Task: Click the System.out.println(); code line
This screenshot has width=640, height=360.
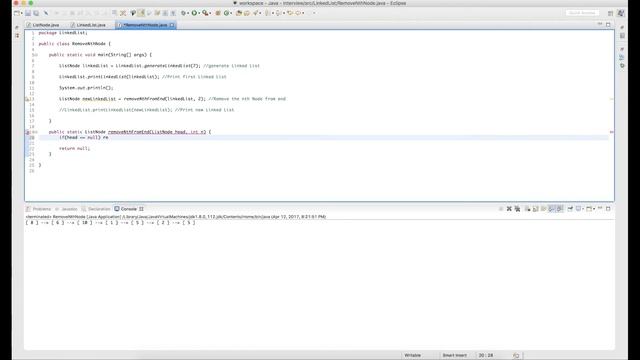Action: point(86,88)
